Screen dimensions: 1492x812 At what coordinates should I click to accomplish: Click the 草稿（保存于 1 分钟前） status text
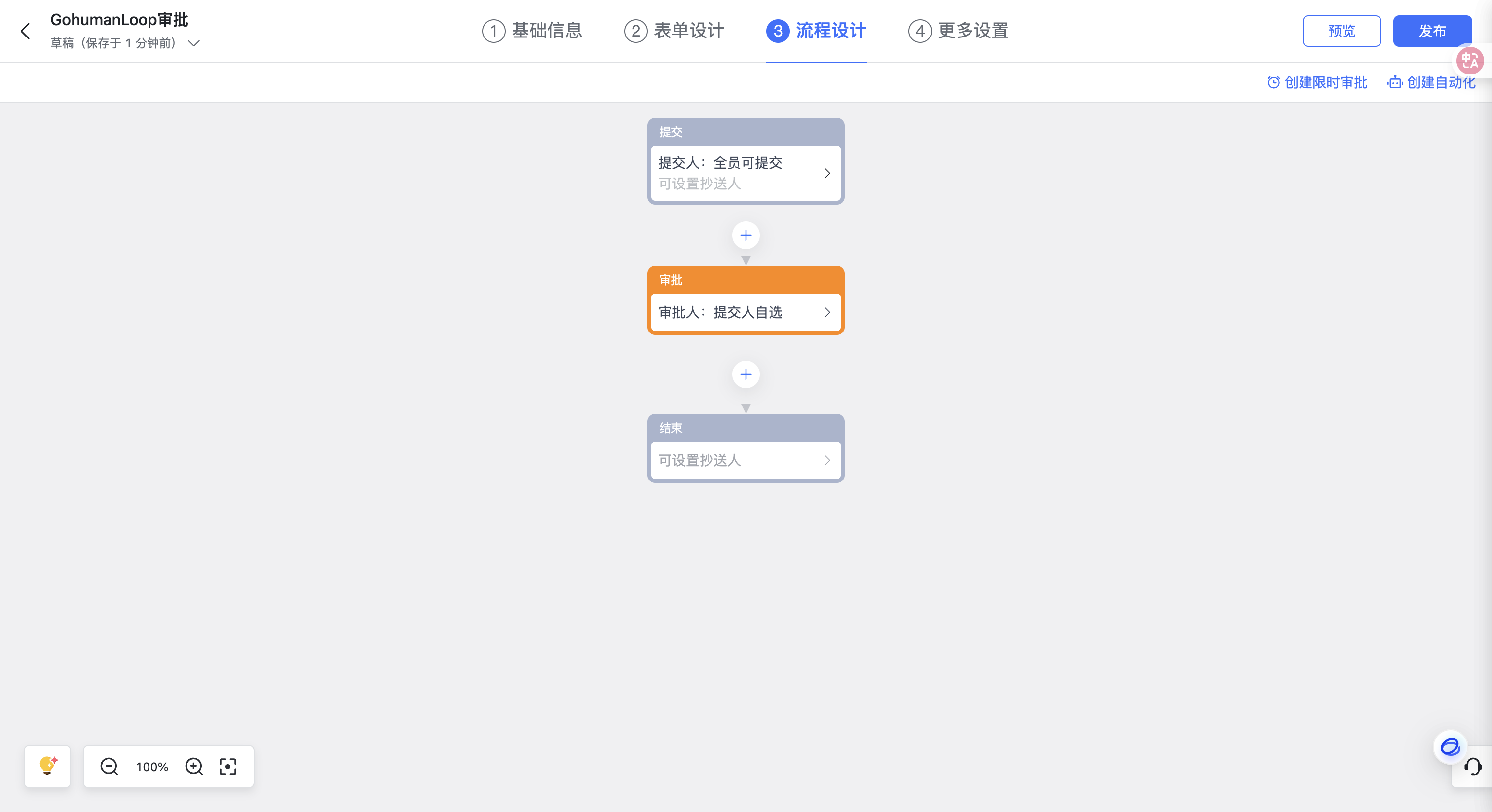[113, 43]
